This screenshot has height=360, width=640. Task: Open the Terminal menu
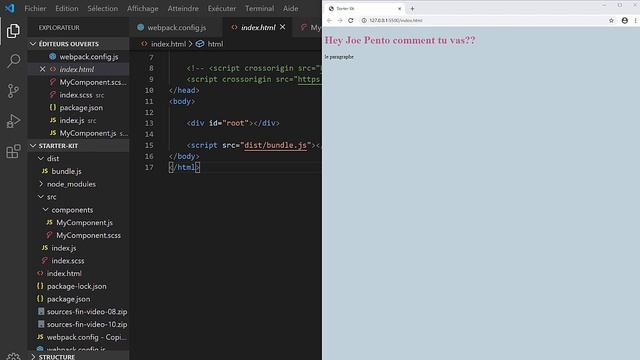pyautogui.click(x=259, y=8)
